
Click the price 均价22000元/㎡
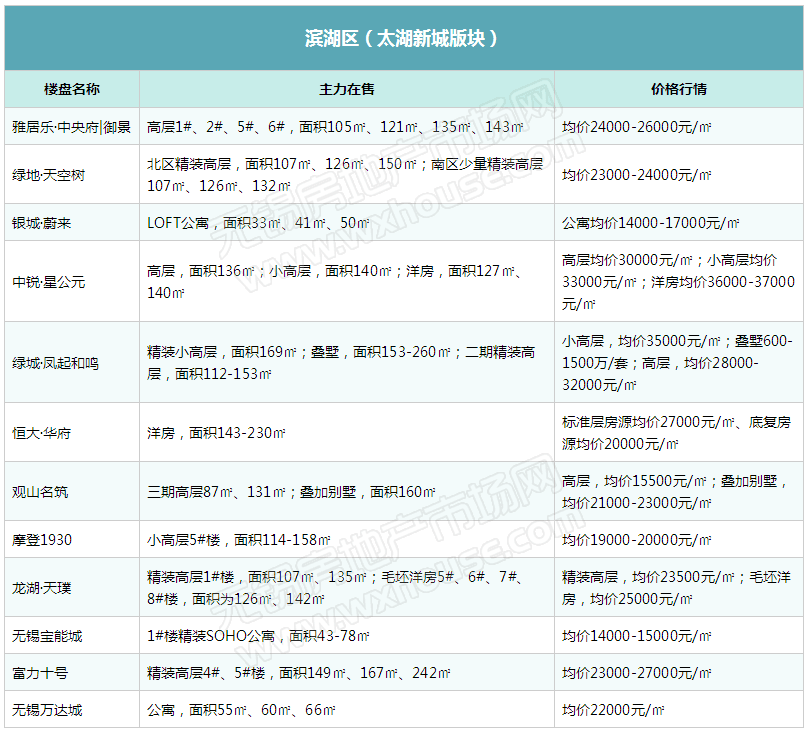pos(613,710)
